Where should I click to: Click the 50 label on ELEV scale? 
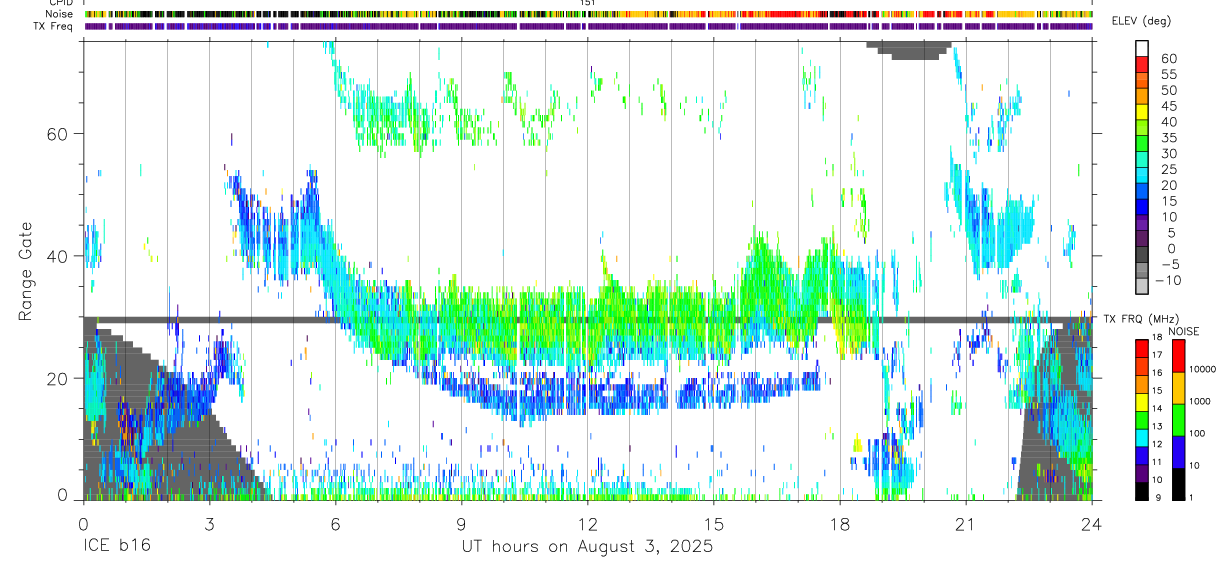(1168, 90)
